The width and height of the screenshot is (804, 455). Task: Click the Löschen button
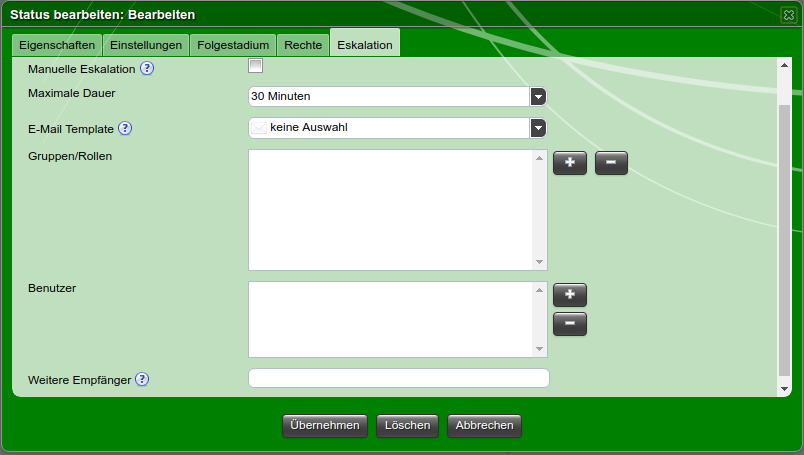408,426
